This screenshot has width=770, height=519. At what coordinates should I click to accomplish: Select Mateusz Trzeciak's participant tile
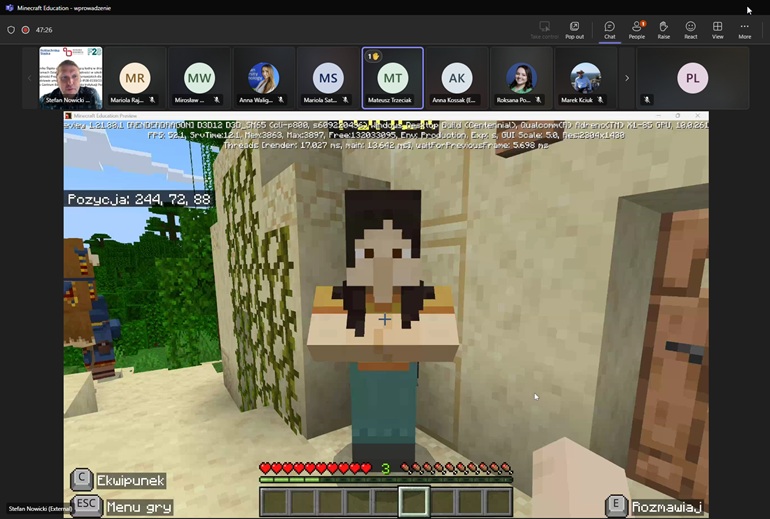[392, 78]
